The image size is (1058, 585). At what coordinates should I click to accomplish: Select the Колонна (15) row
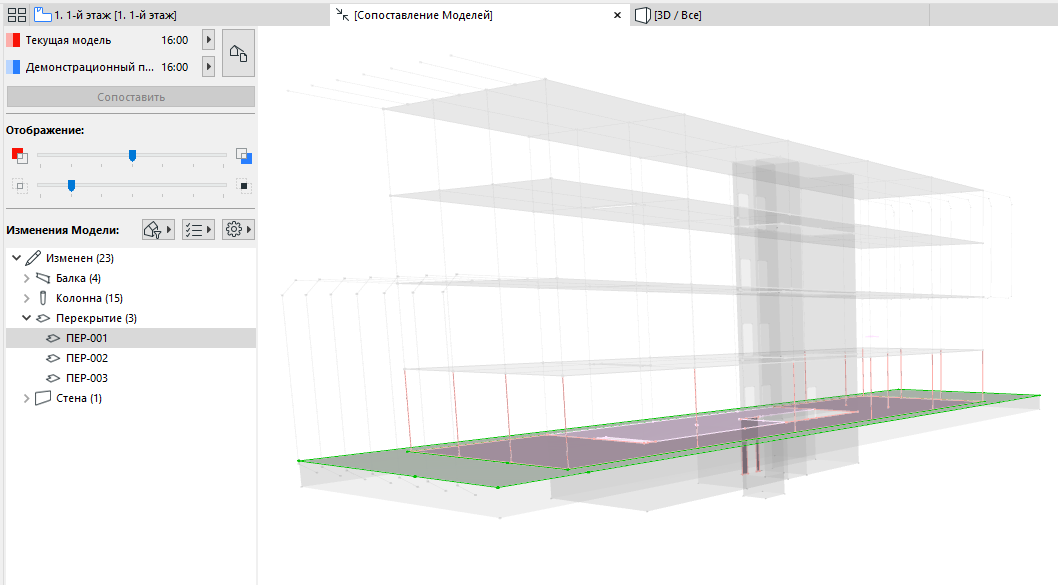click(x=131, y=298)
